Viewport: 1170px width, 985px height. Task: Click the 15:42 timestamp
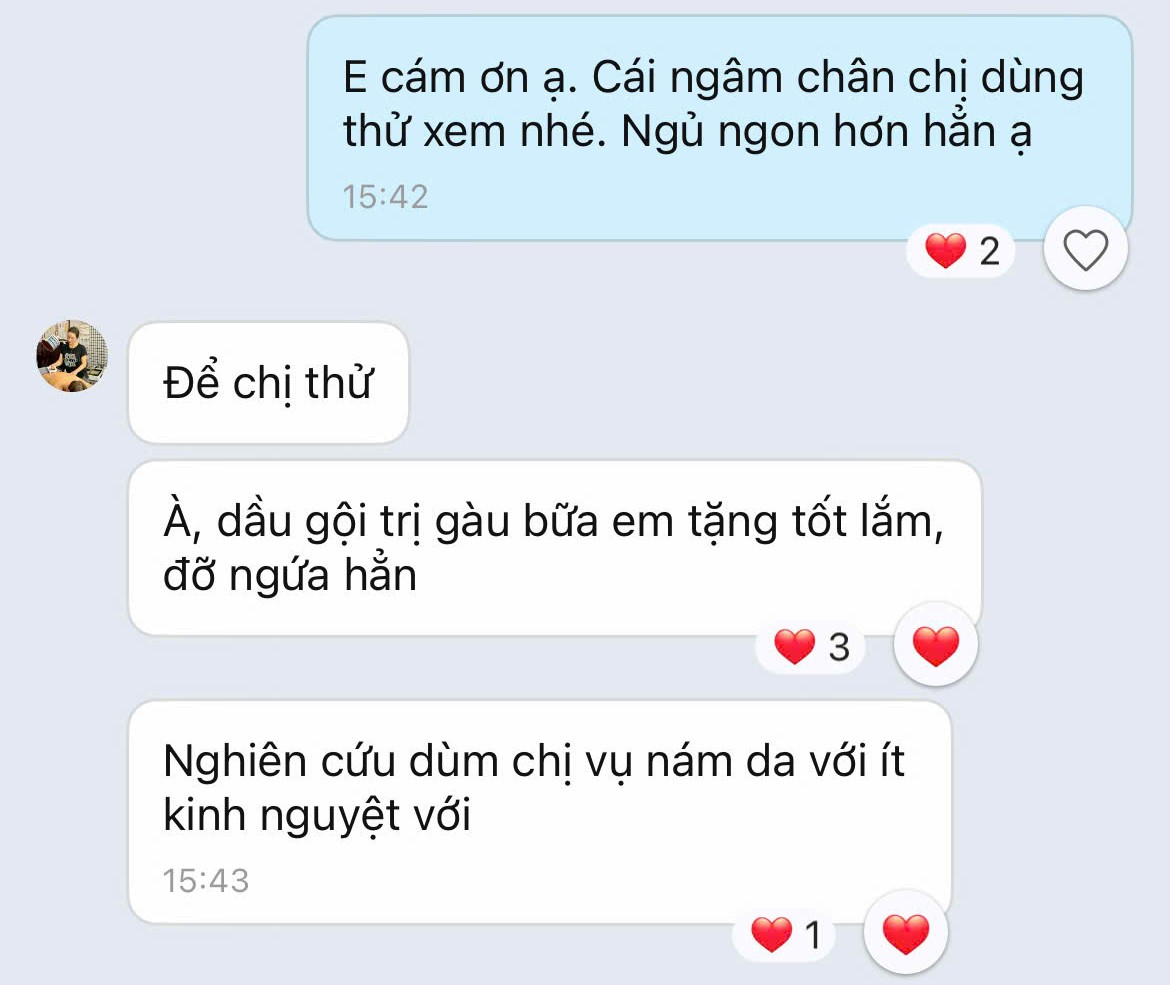[385, 197]
